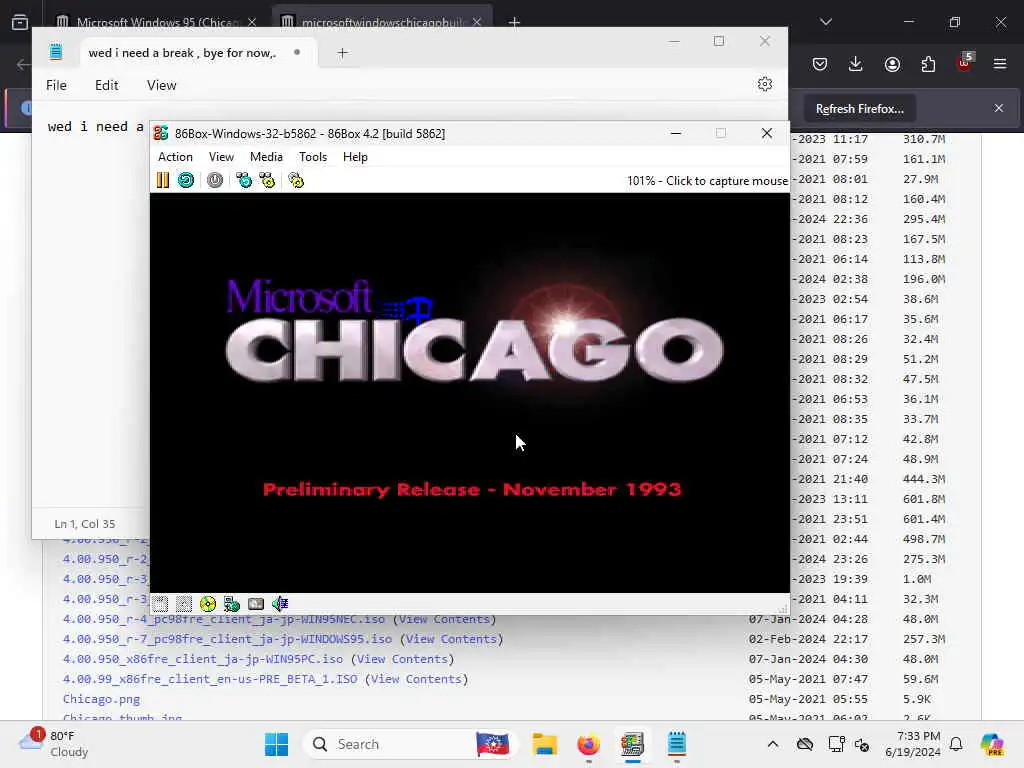Image resolution: width=1024 pixels, height=768 pixels.
Task: Pause the emulation in 86Box toolbar
Action: (163, 180)
